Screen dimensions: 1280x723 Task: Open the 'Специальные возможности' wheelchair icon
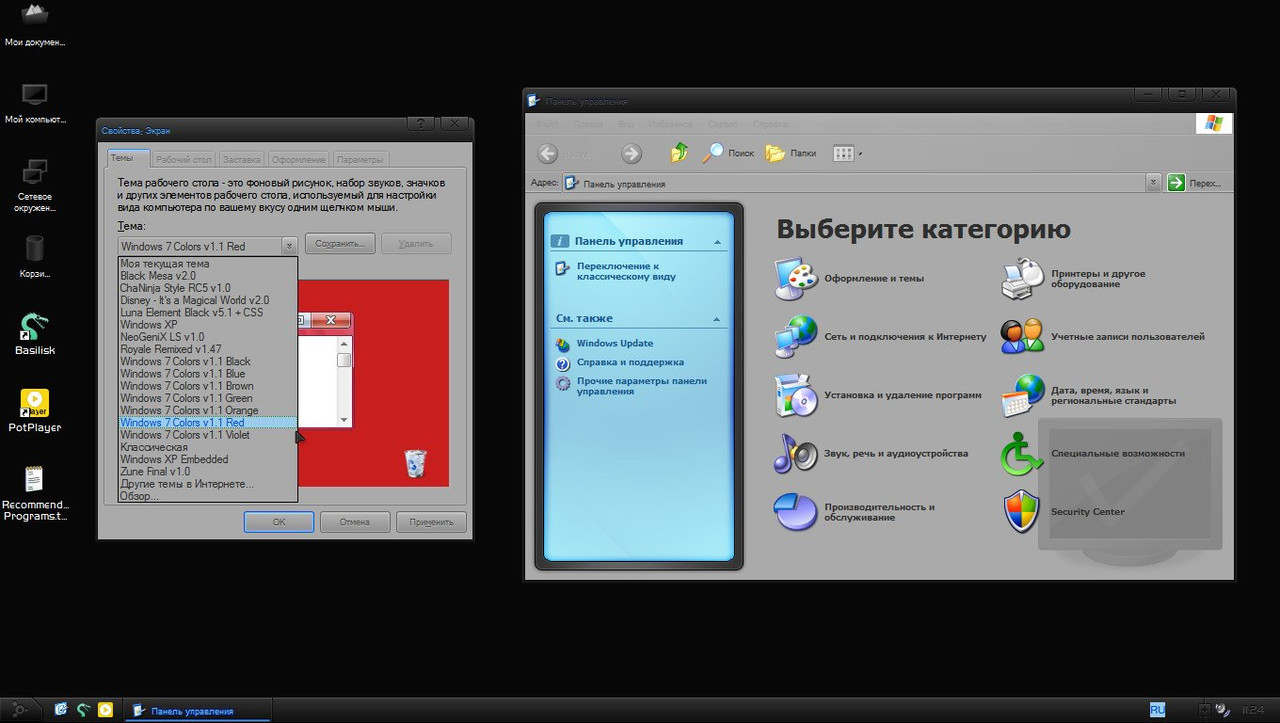pos(1023,453)
